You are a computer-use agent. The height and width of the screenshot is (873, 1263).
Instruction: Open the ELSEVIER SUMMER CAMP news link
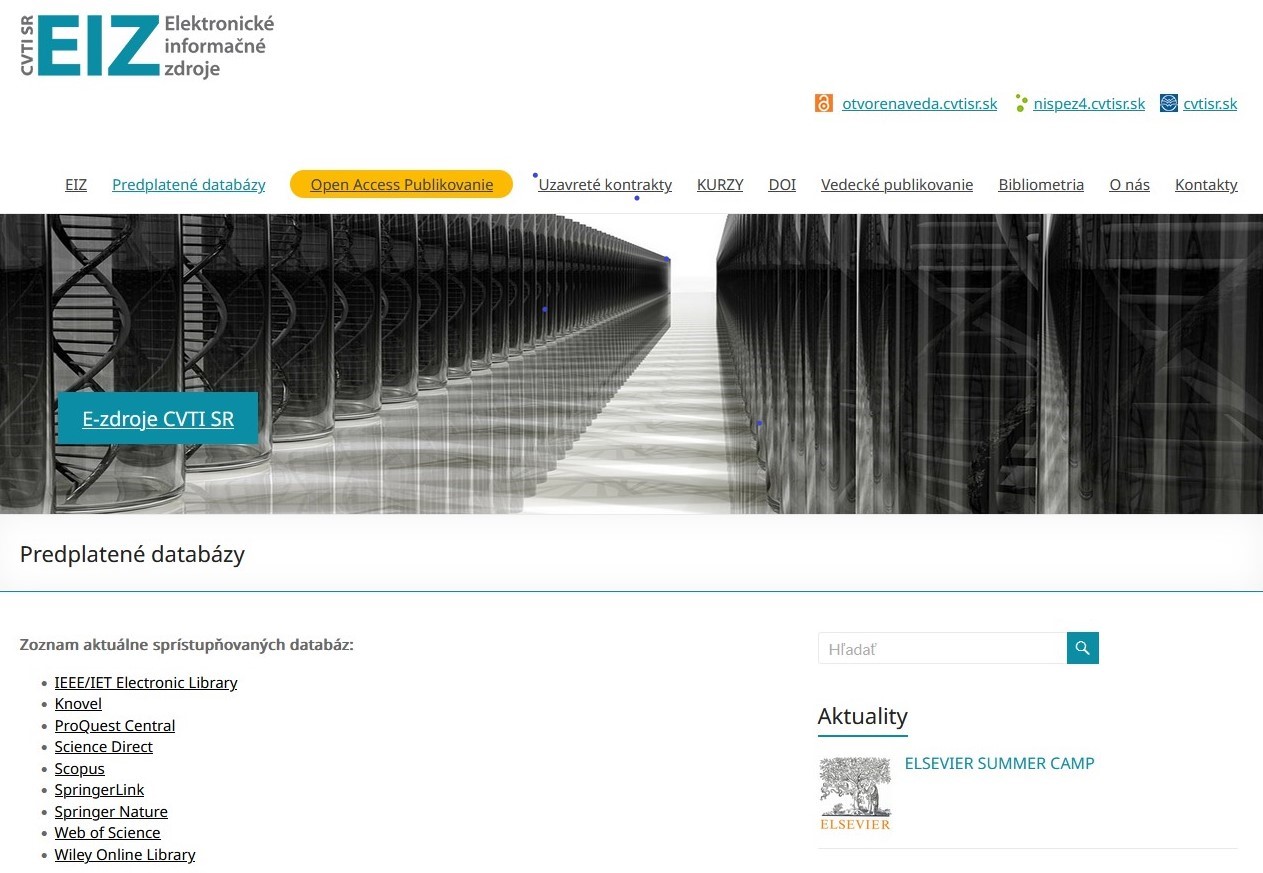tap(999, 764)
